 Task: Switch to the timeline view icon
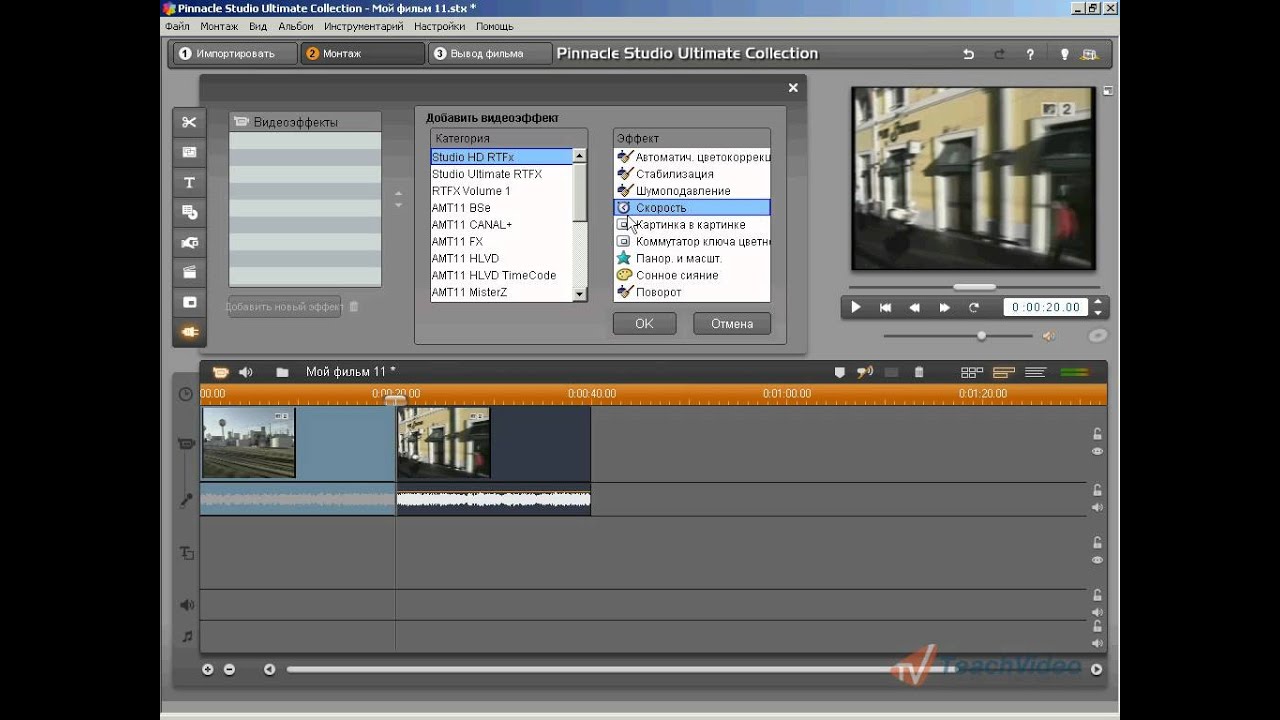click(1004, 372)
